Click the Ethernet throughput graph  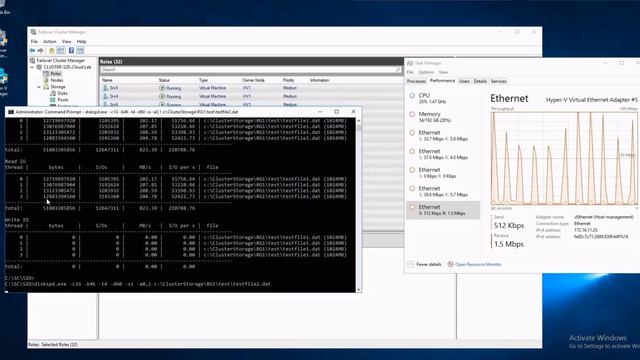click(564, 158)
